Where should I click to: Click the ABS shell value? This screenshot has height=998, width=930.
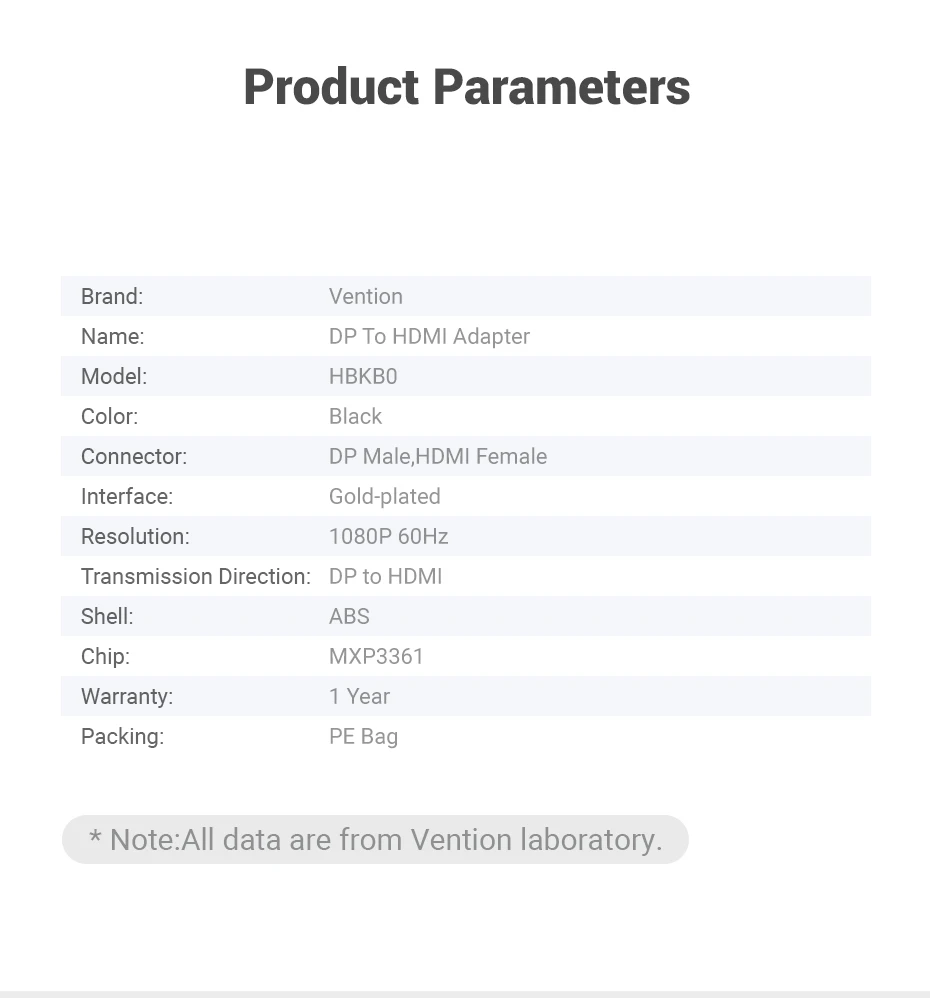point(349,616)
